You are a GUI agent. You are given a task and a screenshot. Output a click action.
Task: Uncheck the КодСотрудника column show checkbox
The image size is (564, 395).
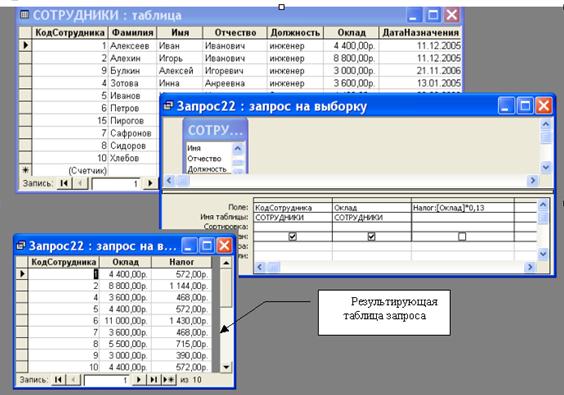293,236
